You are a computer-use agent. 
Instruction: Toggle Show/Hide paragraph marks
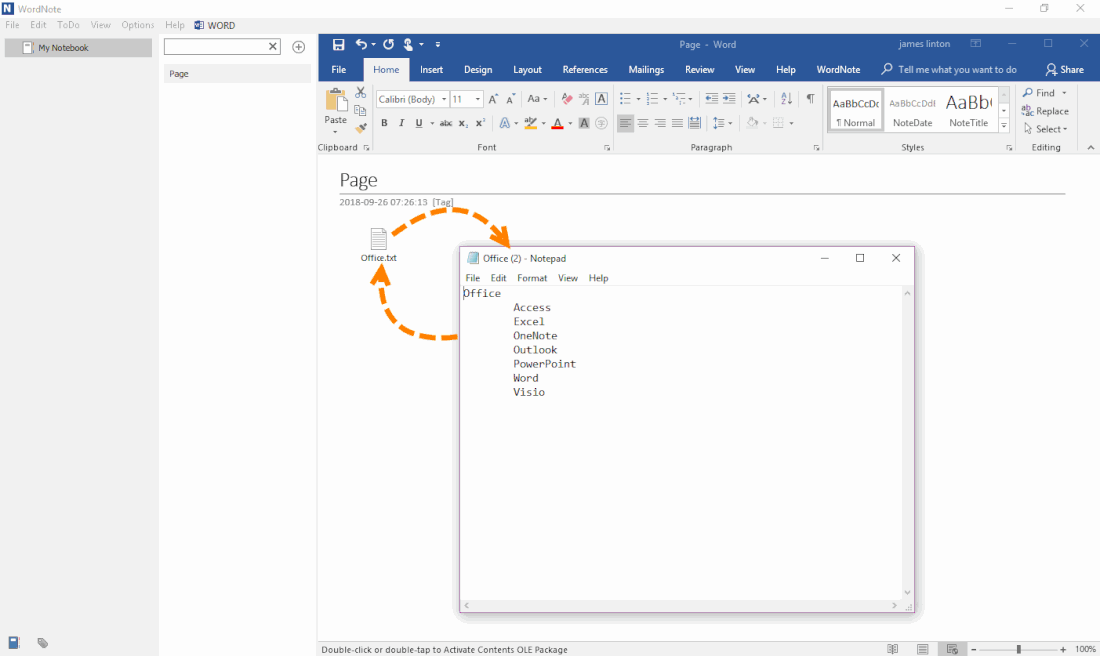[810, 99]
